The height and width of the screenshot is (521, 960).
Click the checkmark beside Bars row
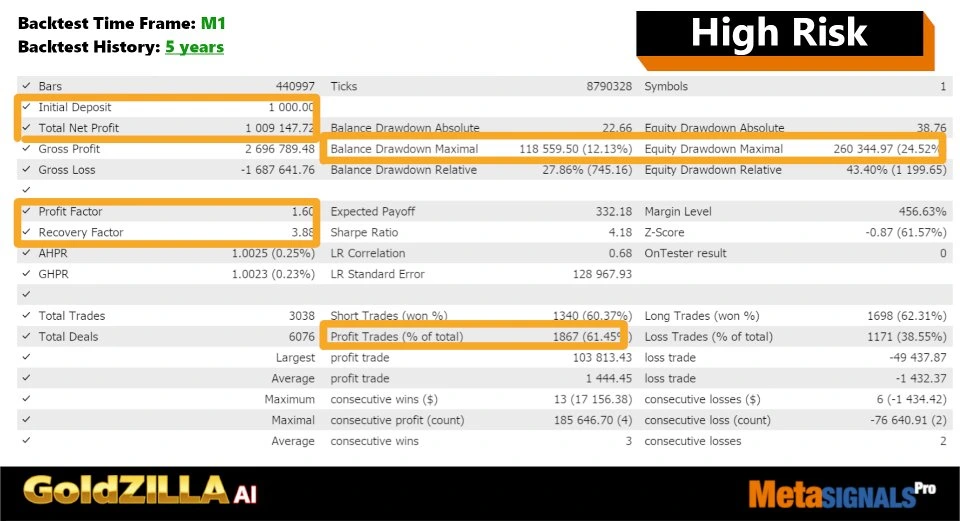26,87
